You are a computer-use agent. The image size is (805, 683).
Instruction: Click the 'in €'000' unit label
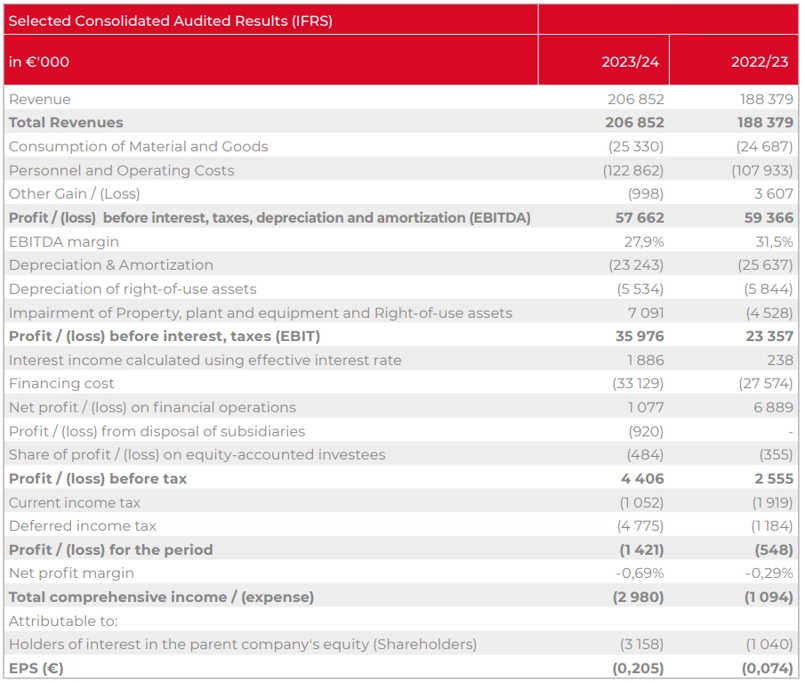(39, 62)
